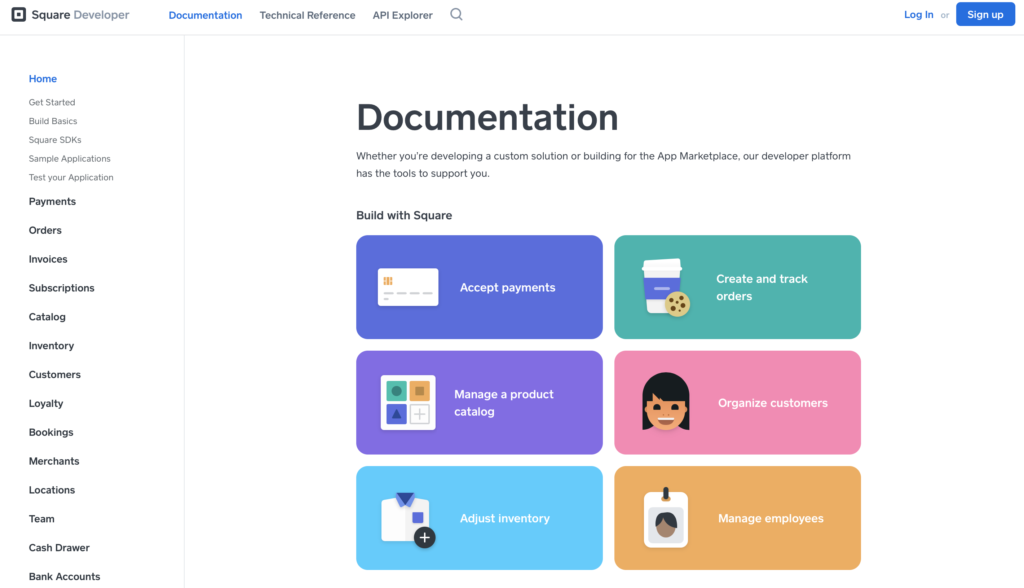Image resolution: width=1024 pixels, height=588 pixels.
Task: Select Invoices in the sidebar
Action: [x=48, y=259]
